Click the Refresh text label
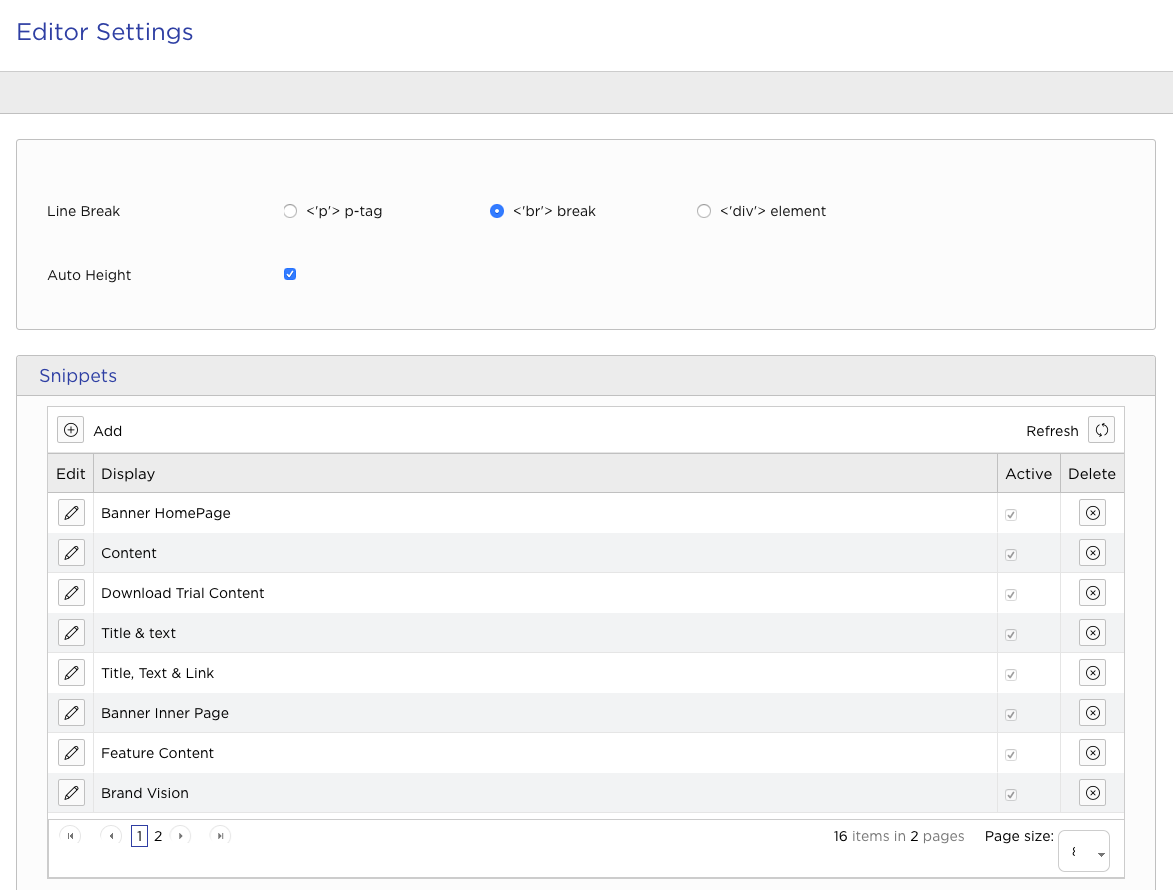Image resolution: width=1173 pixels, height=890 pixels. click(x=1052, y=431)
